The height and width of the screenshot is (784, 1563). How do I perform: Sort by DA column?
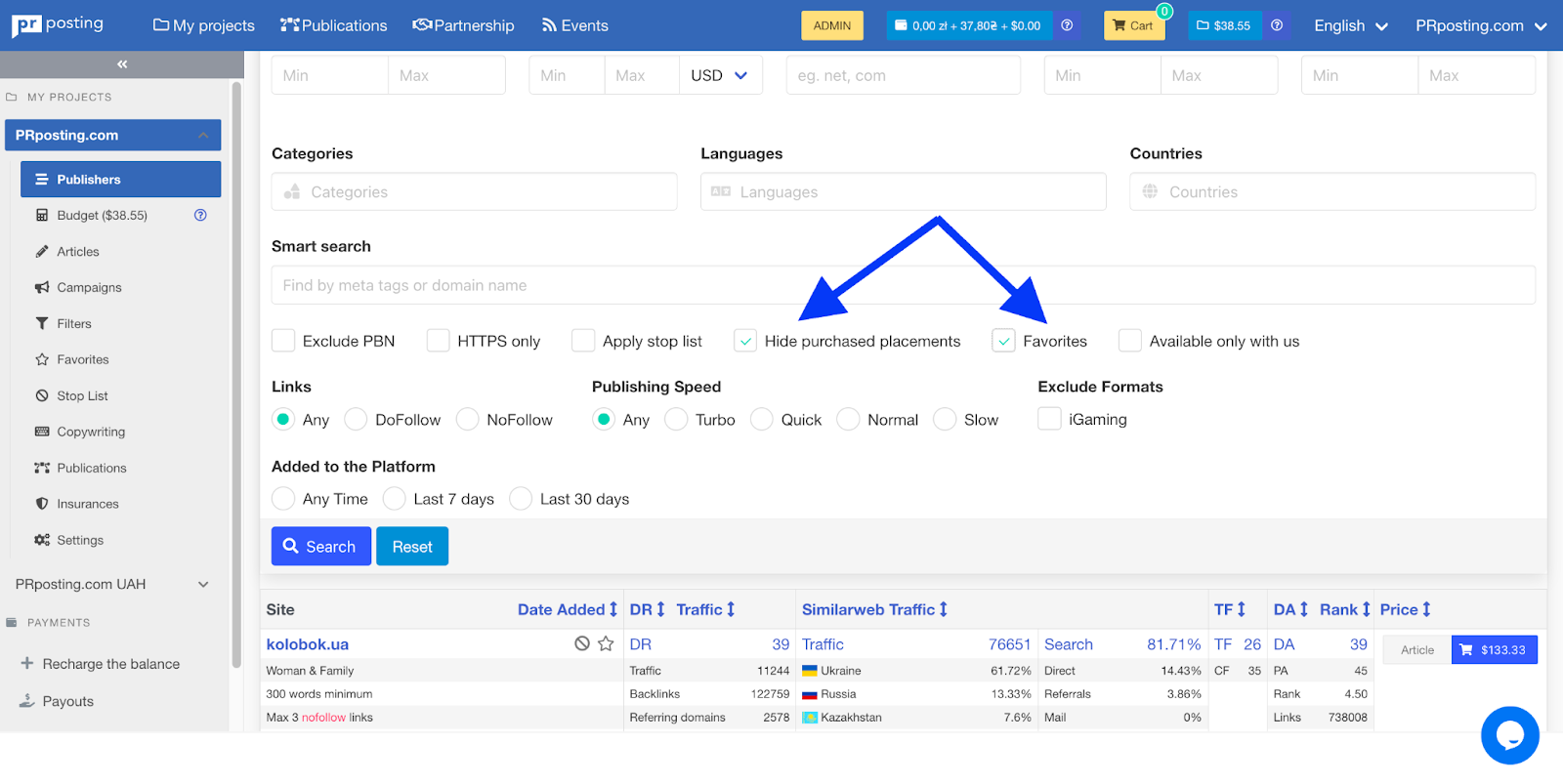(x=1290, y=609)
